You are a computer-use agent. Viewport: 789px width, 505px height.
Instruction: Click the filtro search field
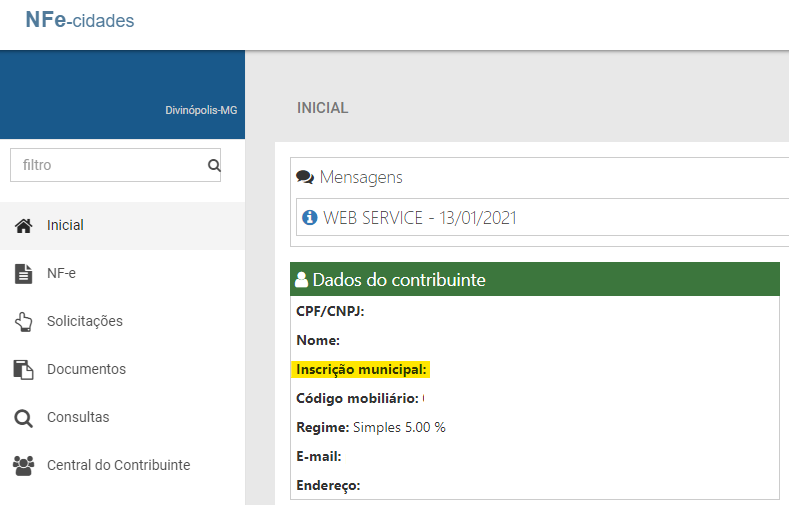point(115,165)
